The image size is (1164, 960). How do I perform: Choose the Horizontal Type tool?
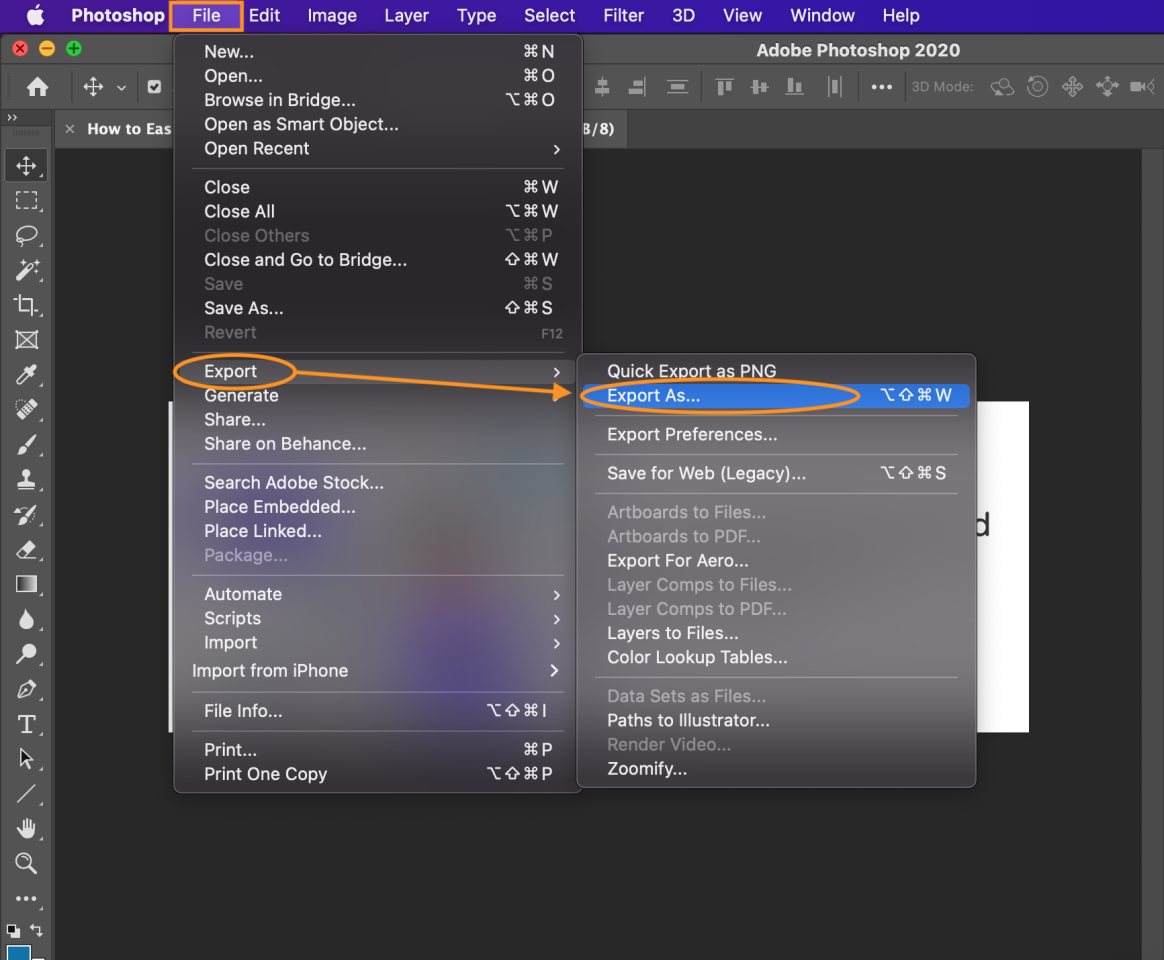[x=27, y=724]
